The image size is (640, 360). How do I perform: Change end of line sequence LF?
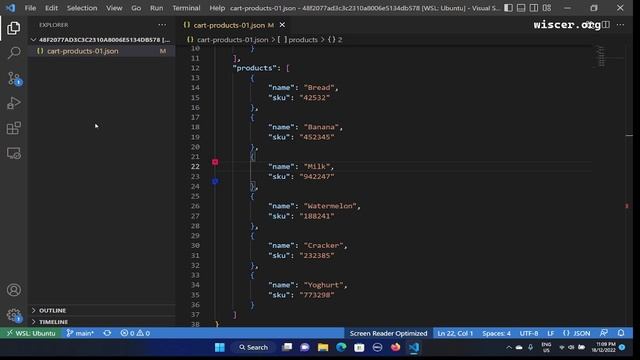pos(551,333)
